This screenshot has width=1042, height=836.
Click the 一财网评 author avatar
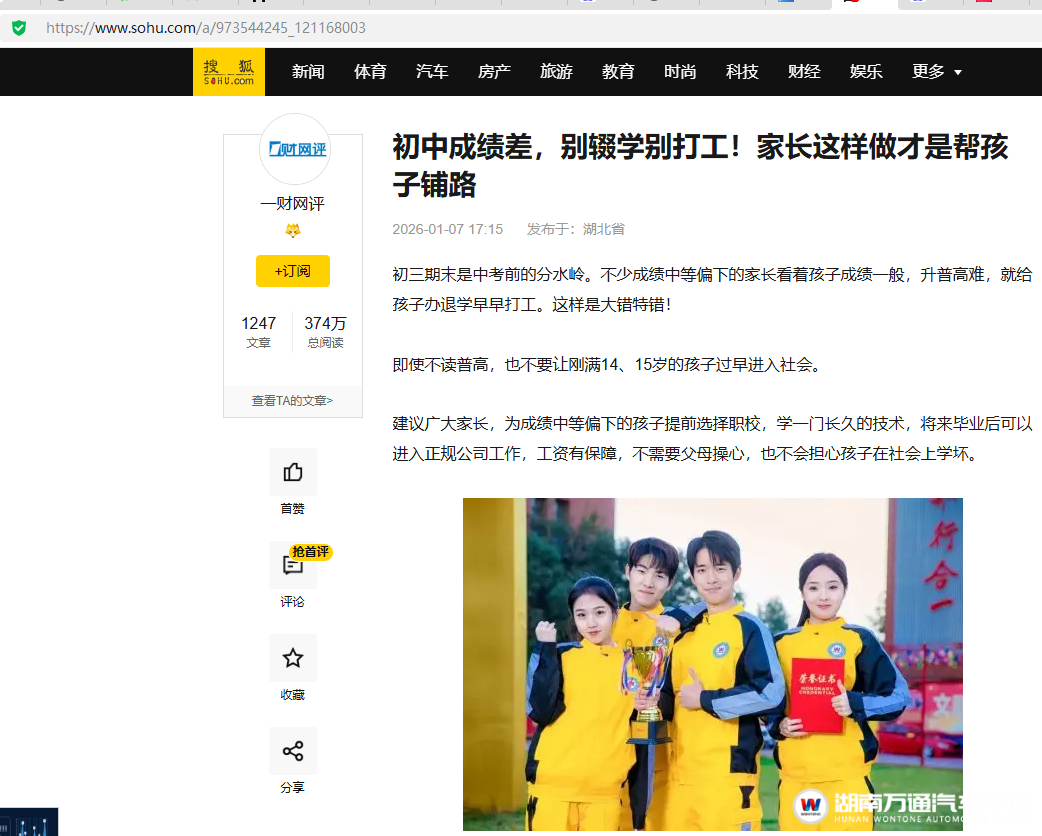293,150
